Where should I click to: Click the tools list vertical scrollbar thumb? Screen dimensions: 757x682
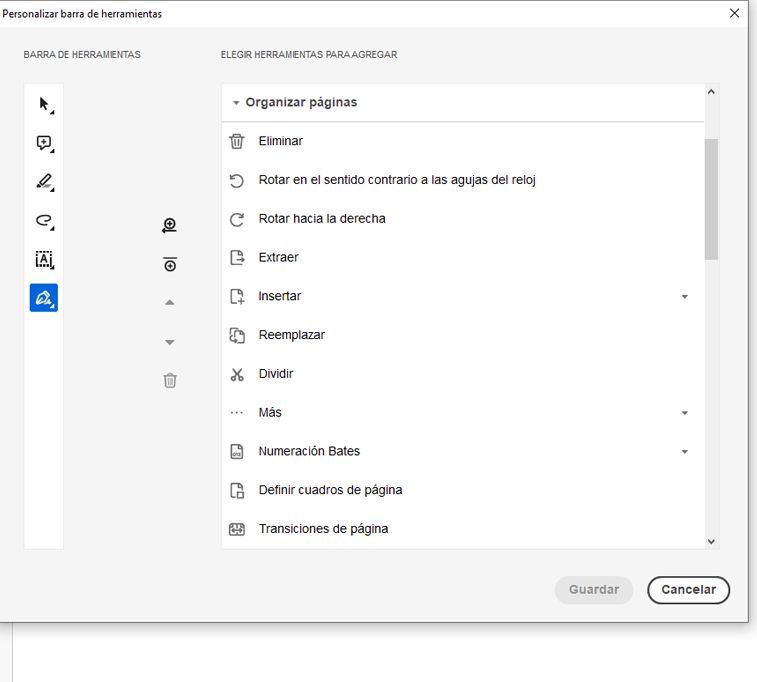click(x=711, y=198)
